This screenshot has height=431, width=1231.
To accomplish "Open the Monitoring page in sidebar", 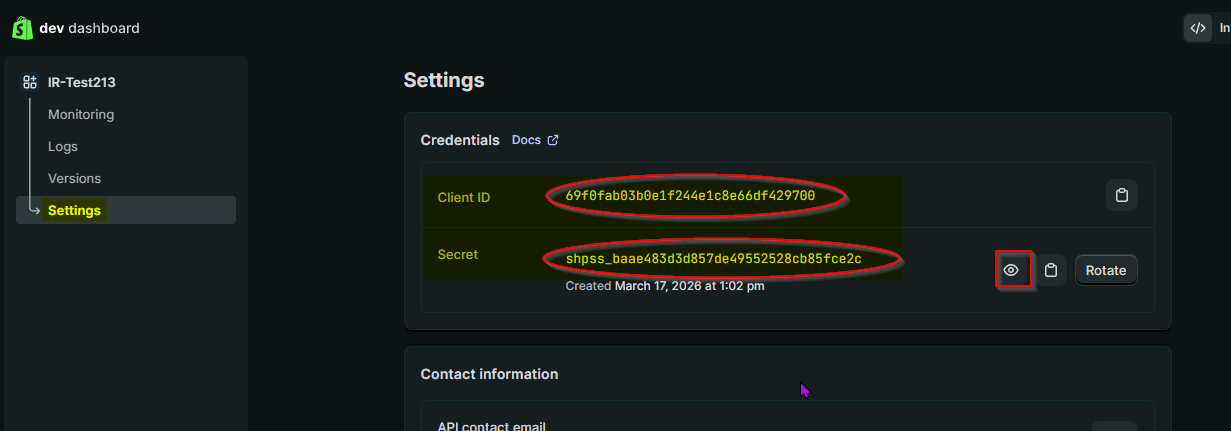I will [81, 114].
